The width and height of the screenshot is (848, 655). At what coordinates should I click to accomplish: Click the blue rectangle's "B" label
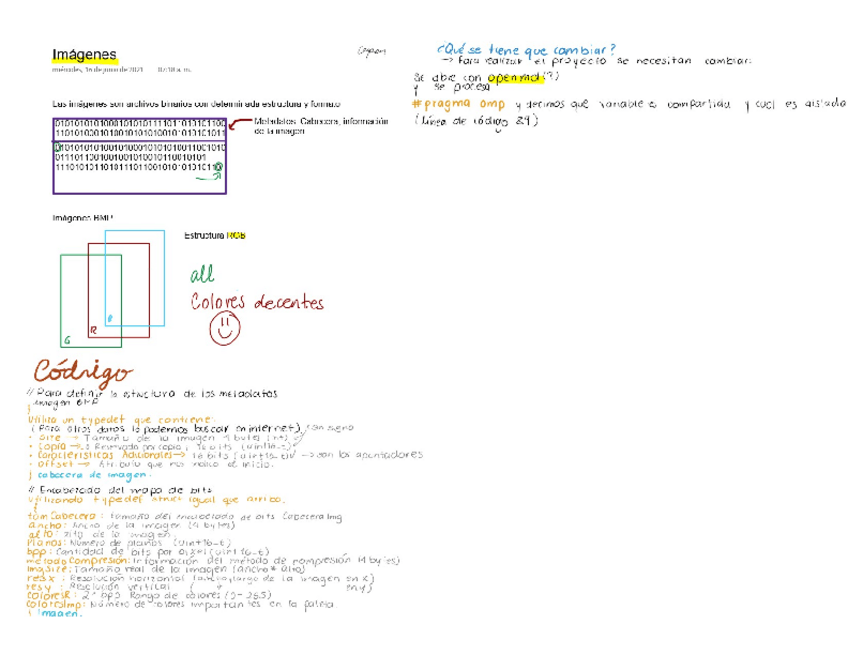[110, 319]
